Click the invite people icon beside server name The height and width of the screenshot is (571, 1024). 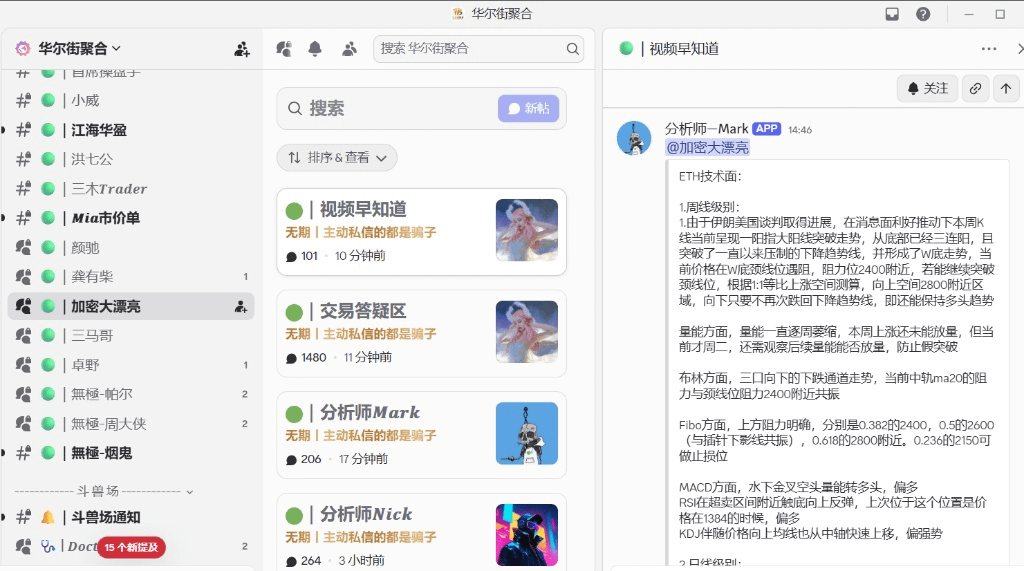pyautogui.click(x=242, y=48)
